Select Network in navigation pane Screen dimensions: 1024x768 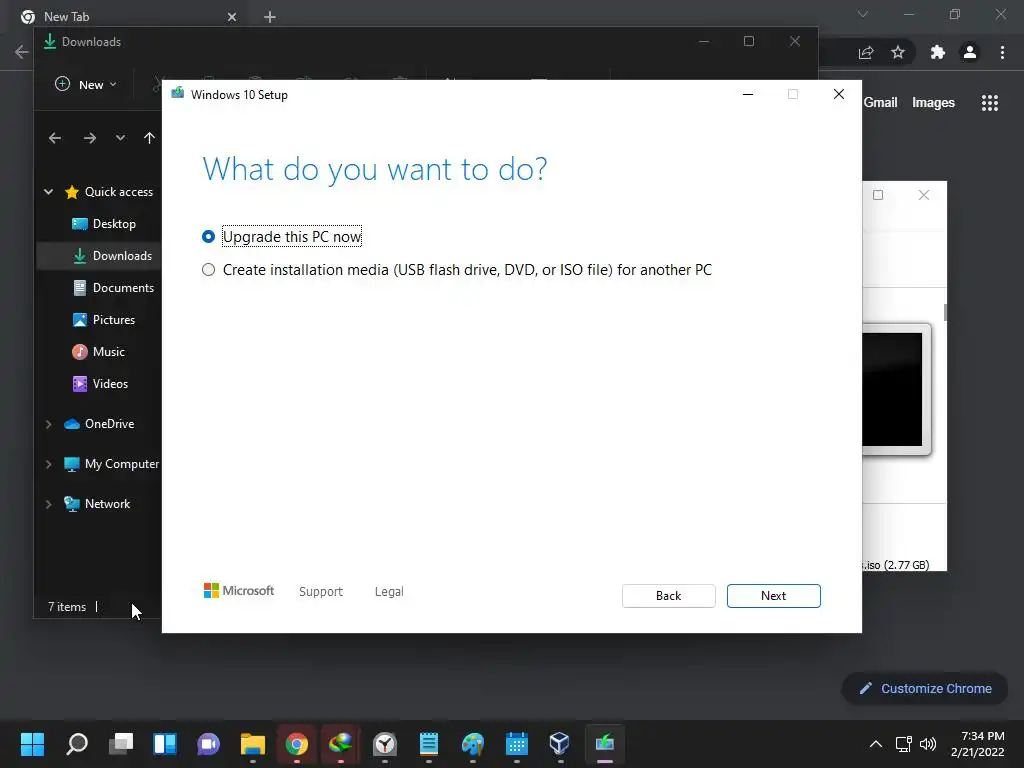pos(97,504)
